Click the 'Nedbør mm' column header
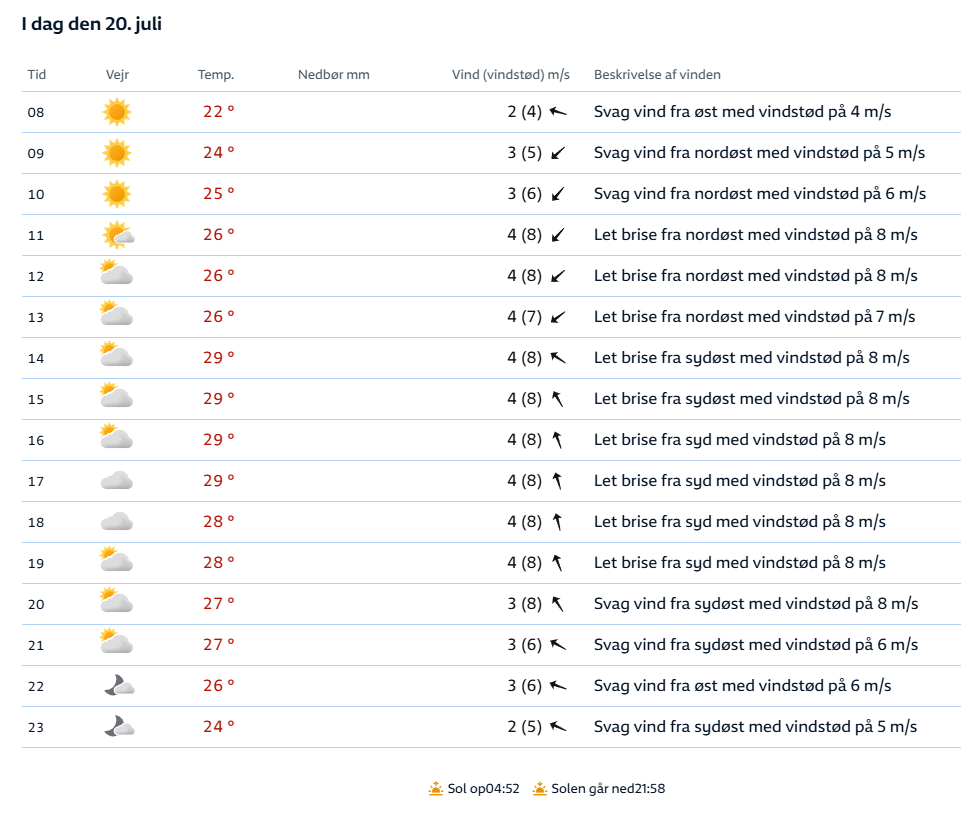Screen dimensions: 961x817 (x=334, y=75)
